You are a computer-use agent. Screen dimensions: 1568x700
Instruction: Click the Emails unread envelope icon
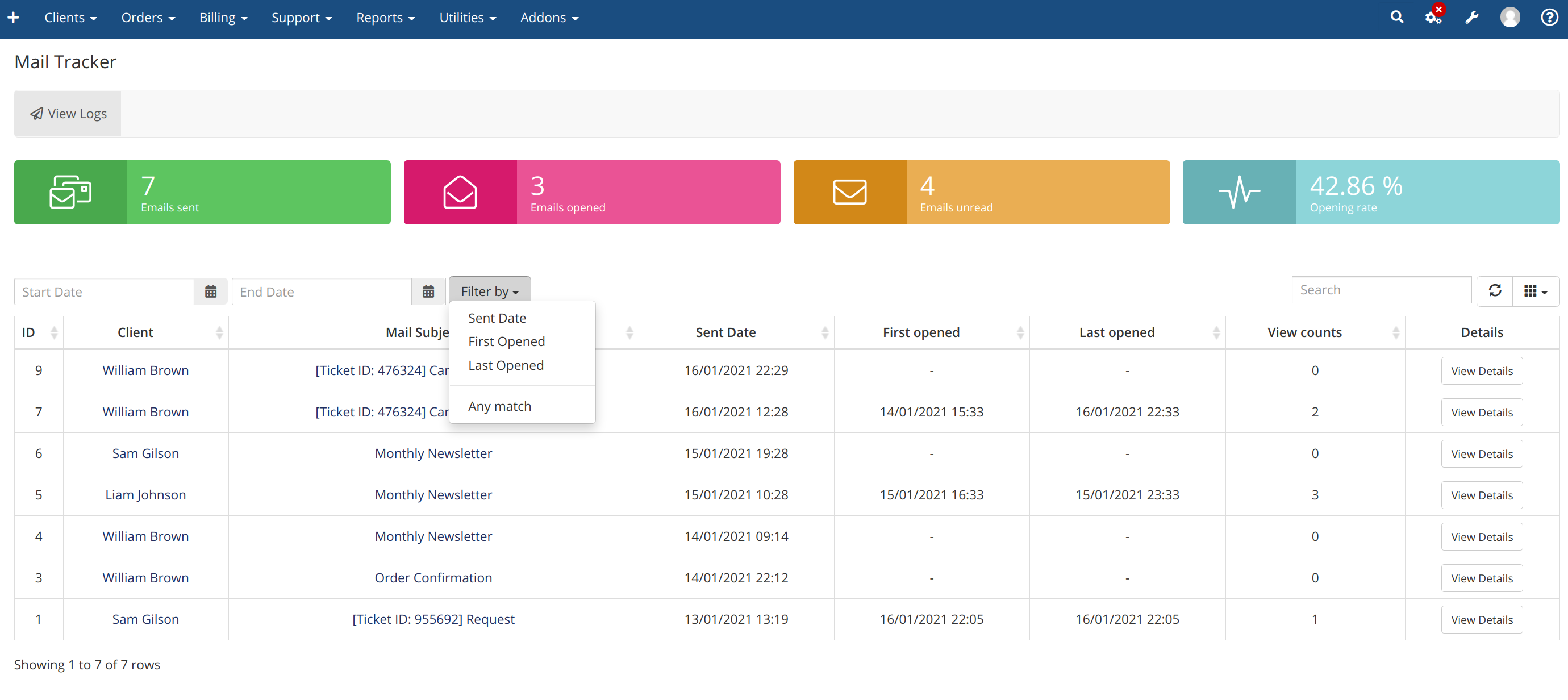(850, 193)
